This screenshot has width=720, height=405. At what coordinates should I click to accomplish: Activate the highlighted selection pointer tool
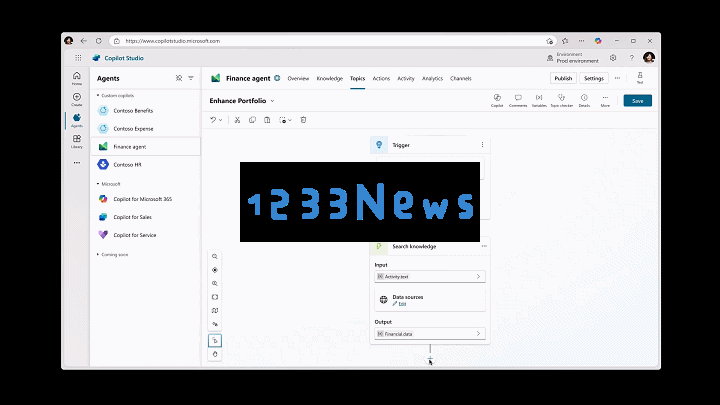(214, 340)
